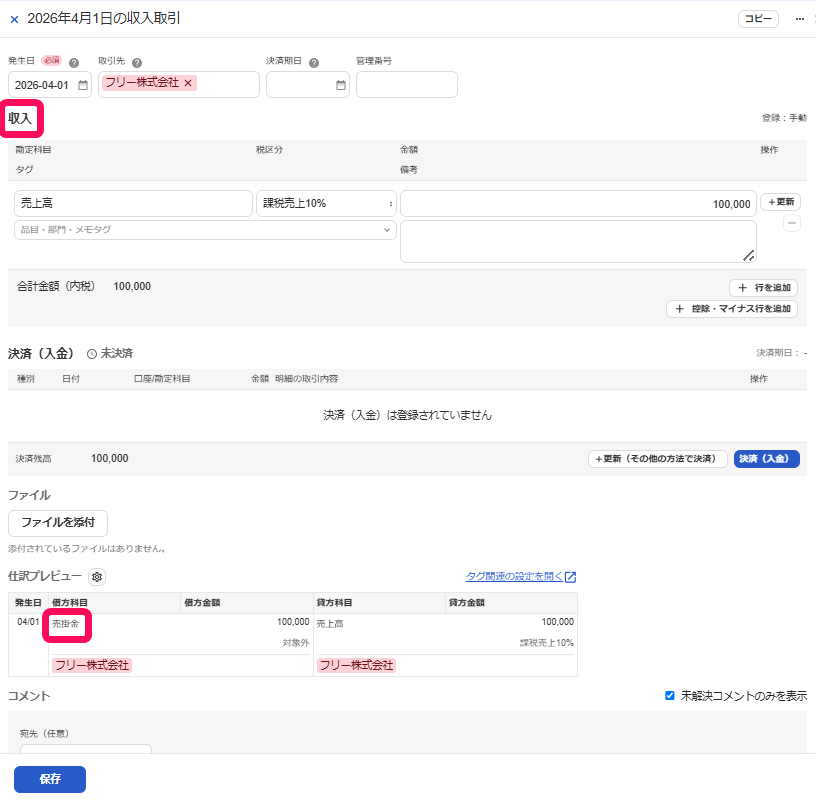
Task: Click 課税売上10% text in journal preview
Action: (546, 643)
